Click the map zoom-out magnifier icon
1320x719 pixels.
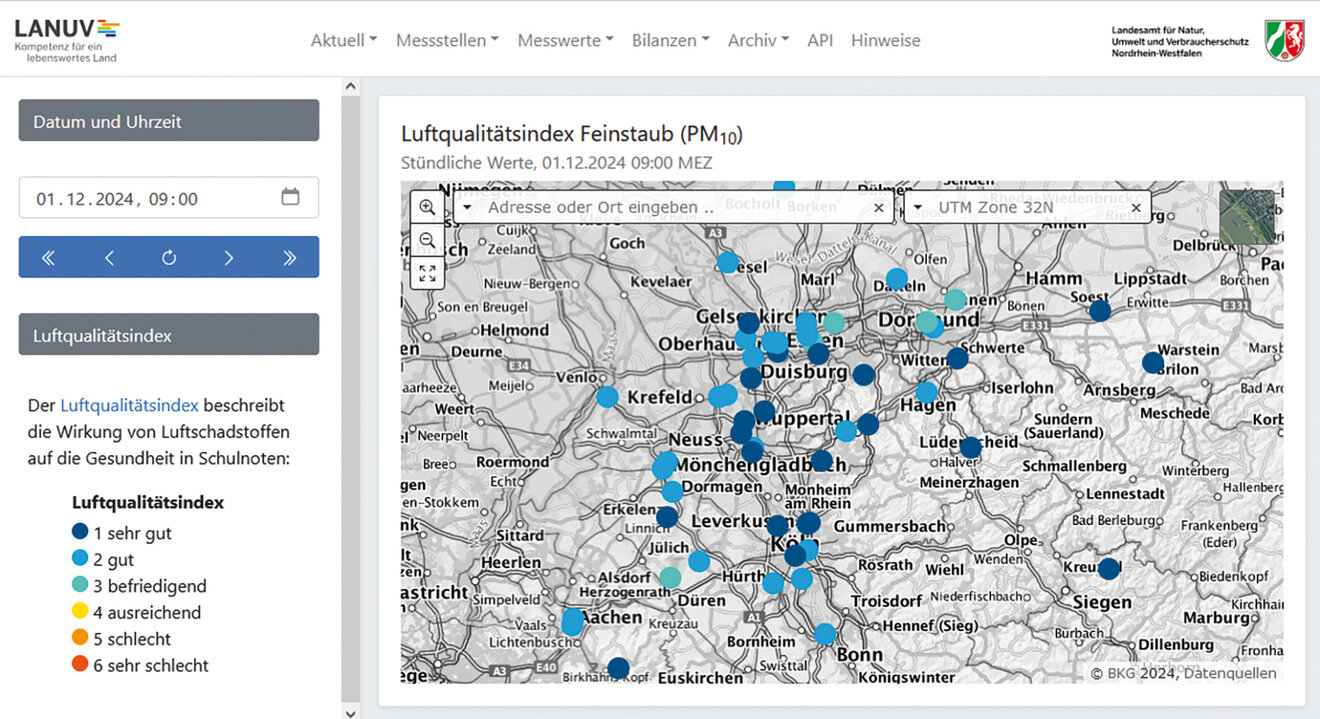coord(427,240)
